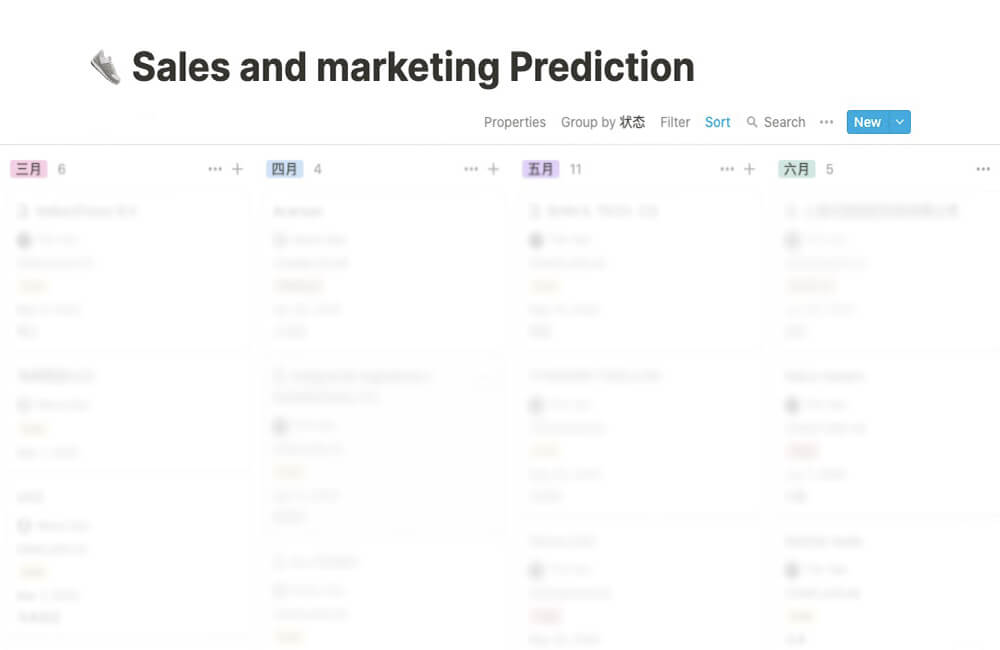Click the Search magnifier icon
1000x650 pixels.
[752, 122]
